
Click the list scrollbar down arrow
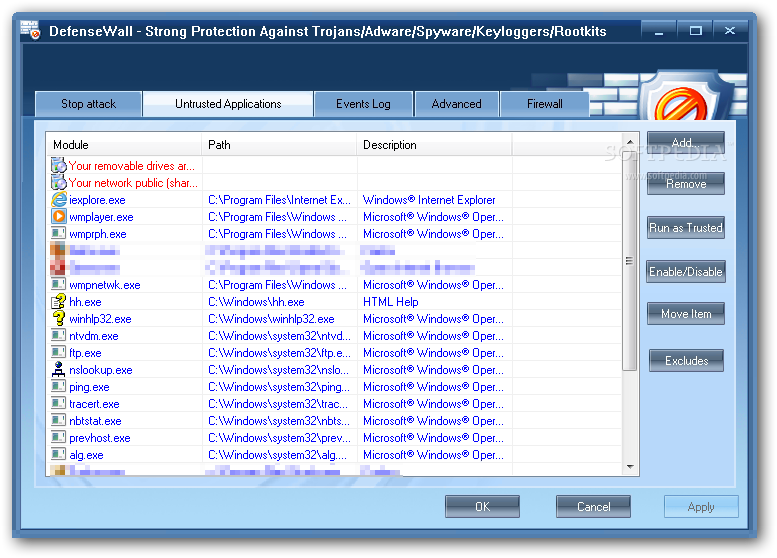pos(630,466)
